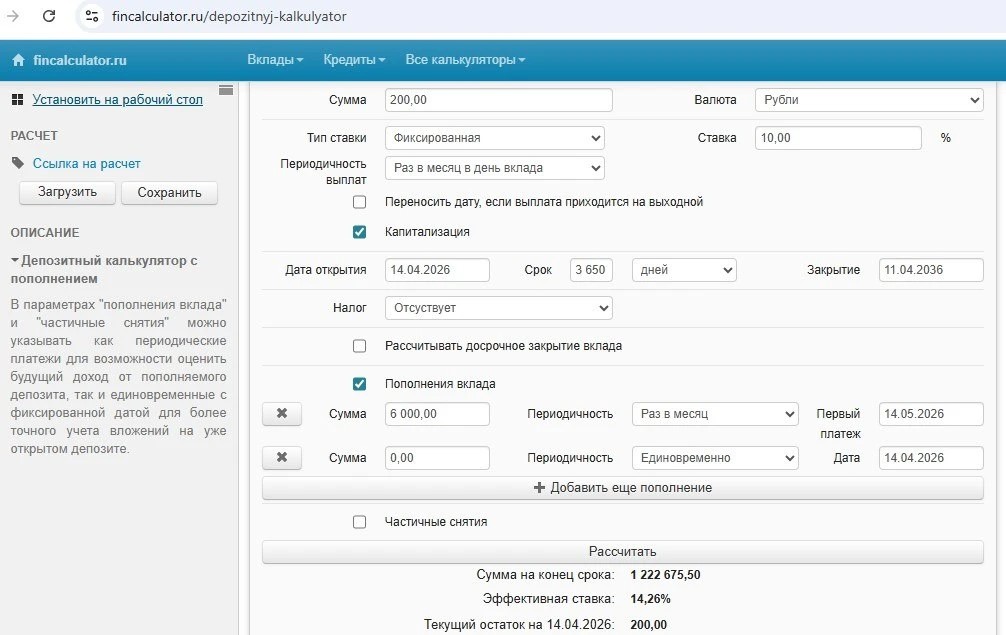Open the Вклады menu
This screenshot has width=1006, height=635.
pos(275,60)
